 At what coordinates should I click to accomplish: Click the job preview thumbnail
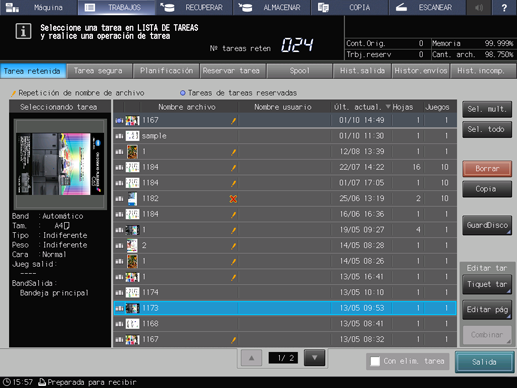click(60, 164)
